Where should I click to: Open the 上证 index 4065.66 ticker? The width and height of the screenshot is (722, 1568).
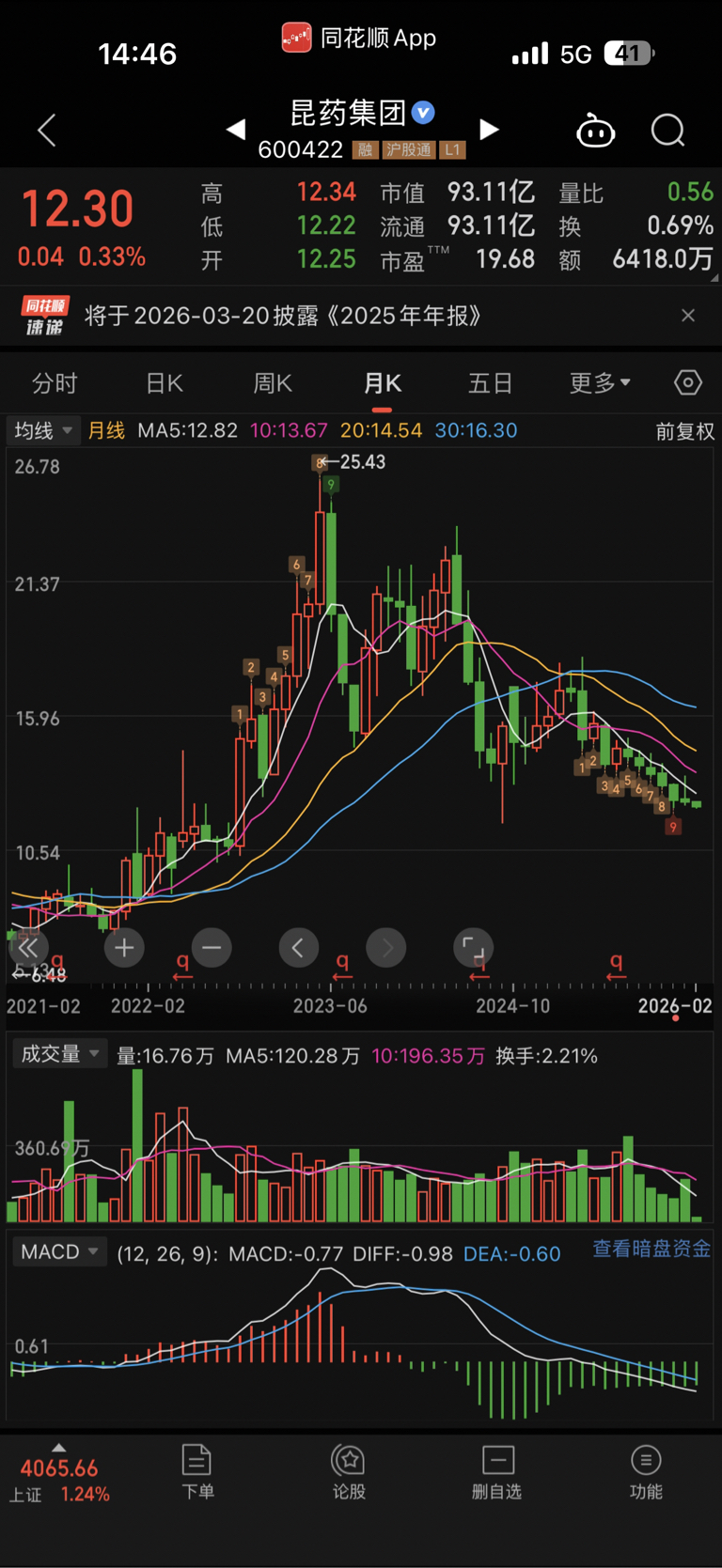tap(59, 1480)
